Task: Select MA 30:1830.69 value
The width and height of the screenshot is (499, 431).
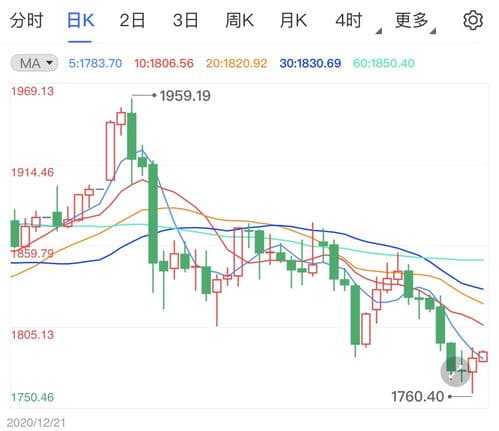Action: [310, 63]
